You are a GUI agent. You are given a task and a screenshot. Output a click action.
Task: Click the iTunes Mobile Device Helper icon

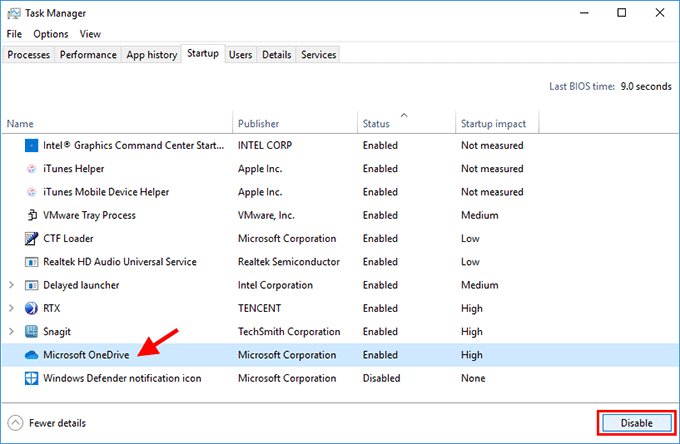click(31, 192)
